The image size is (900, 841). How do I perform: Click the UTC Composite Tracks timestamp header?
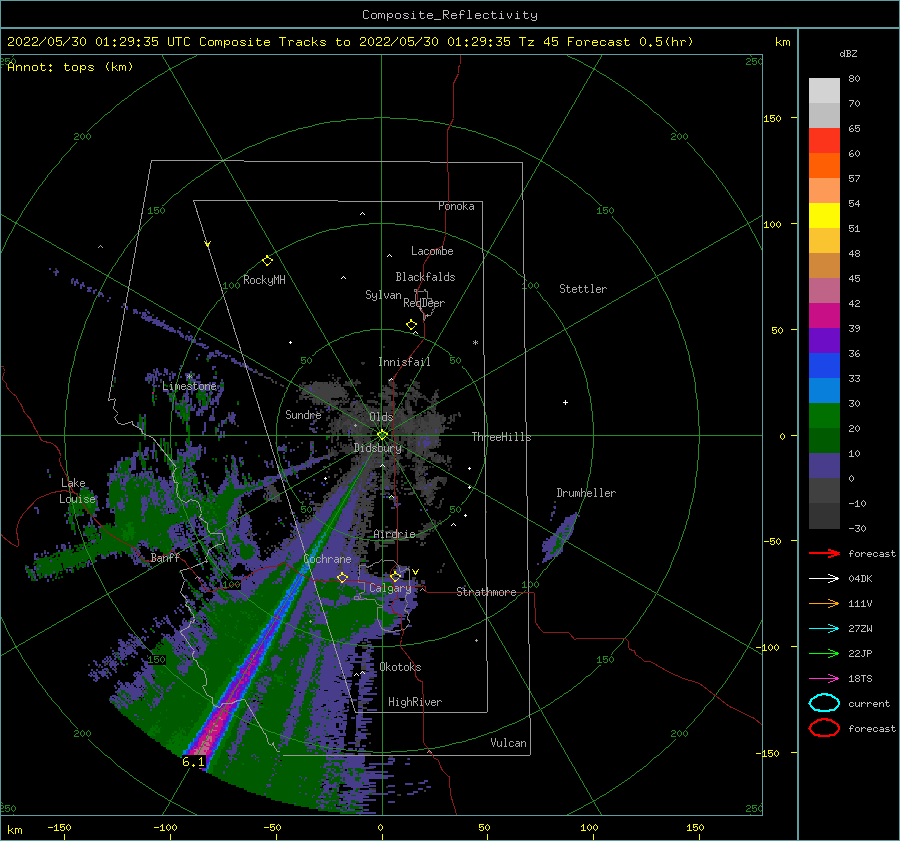[350, 42]
